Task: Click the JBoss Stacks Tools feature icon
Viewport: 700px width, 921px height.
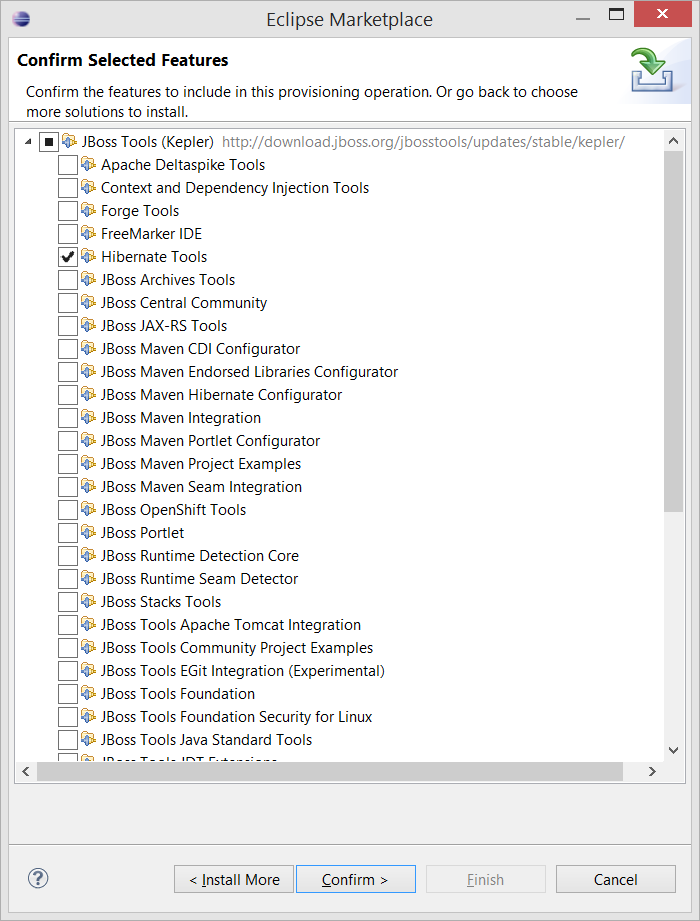Action: click(88, 601)
